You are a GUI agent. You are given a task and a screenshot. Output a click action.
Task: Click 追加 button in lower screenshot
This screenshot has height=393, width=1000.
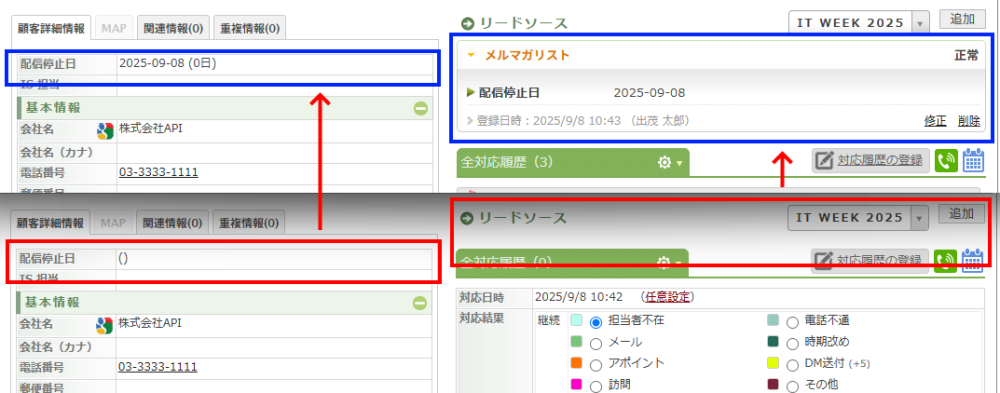[962, 214]
